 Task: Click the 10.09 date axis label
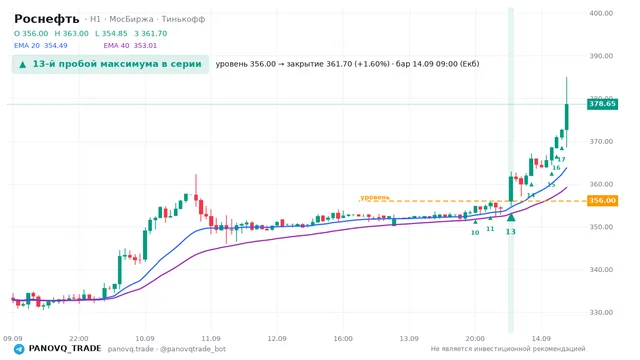click(x=145, y=339)
